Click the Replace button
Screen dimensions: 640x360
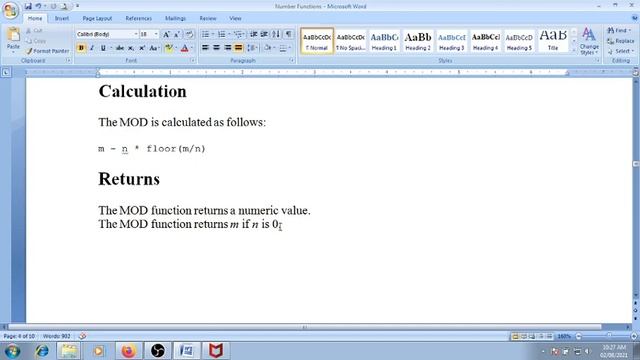[x=620, y=41]
